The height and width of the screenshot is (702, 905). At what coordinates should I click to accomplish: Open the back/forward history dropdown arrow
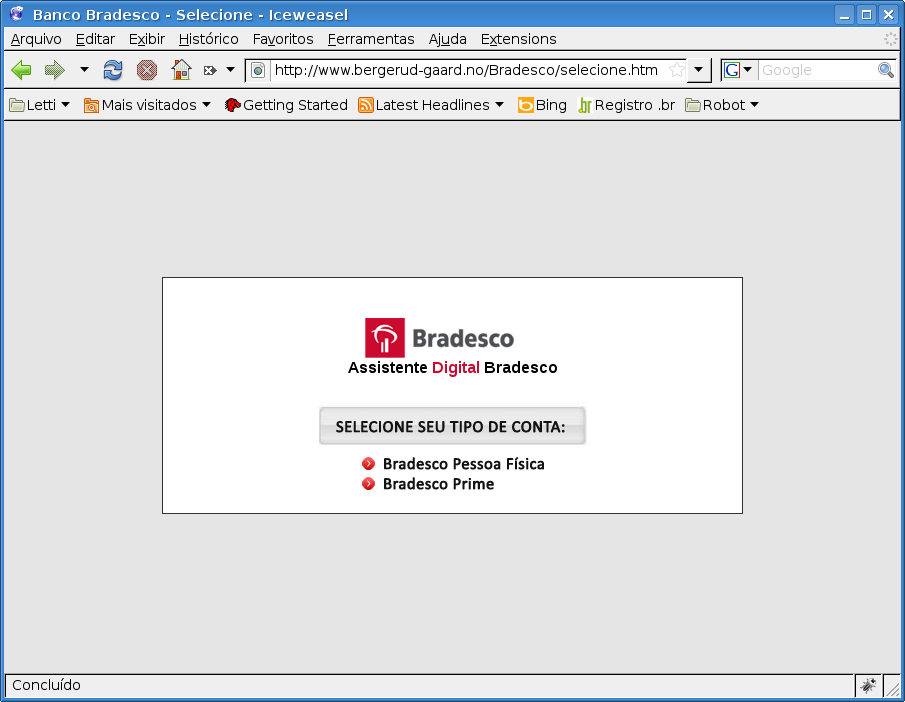pyautogui.click(x=84, y=70)
